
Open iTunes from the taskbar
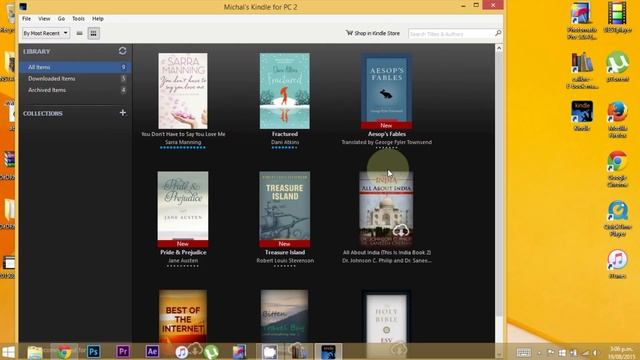click(x=182, y=351)
